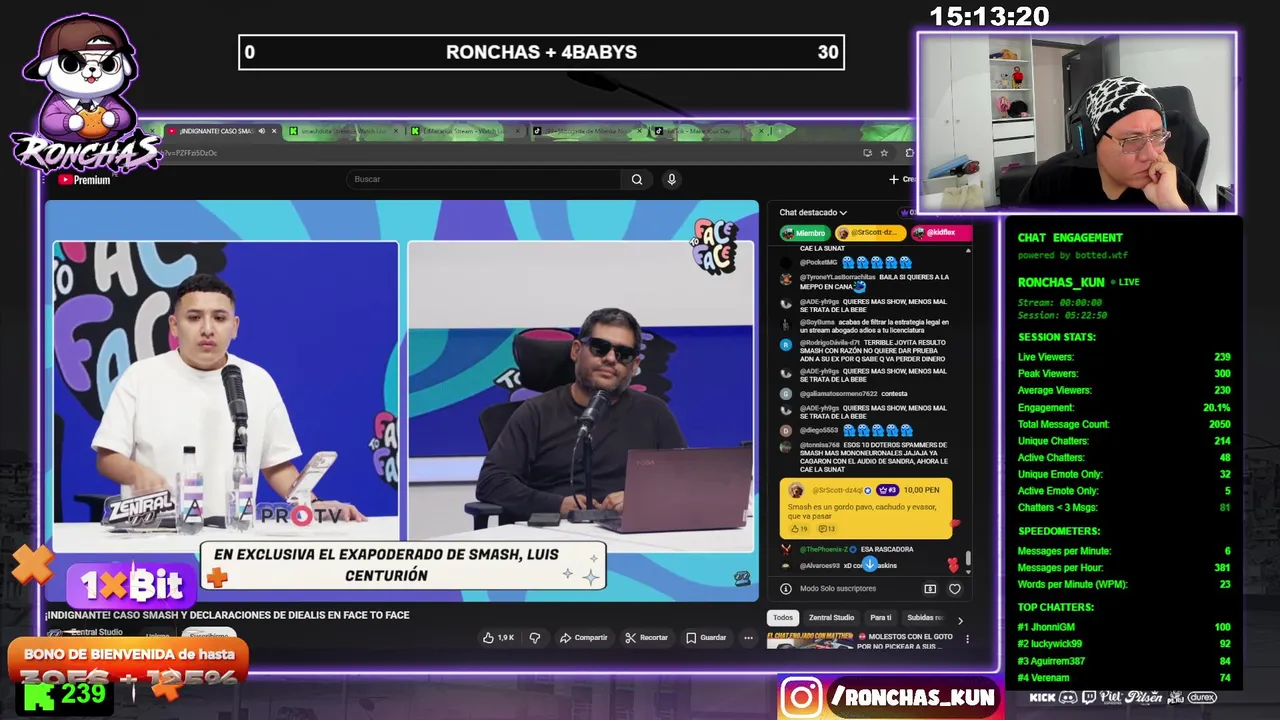Screen dimensions: 1280x720
Task: Open the MOLESTOS CON EL GOTO suggested video thumbnail
Action: pyautogui.click(x=808, y=640)
